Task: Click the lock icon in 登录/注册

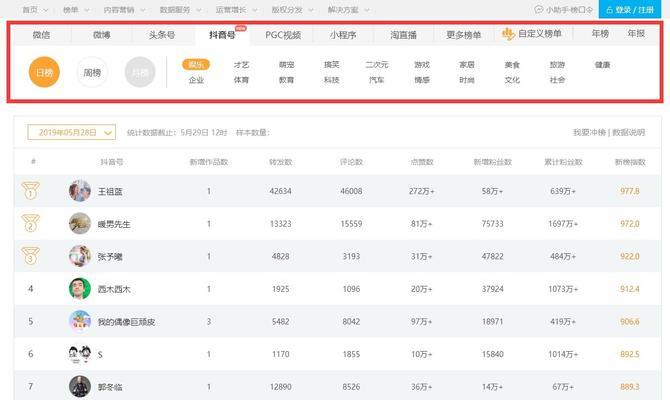Action: click(x=610, y=9)
